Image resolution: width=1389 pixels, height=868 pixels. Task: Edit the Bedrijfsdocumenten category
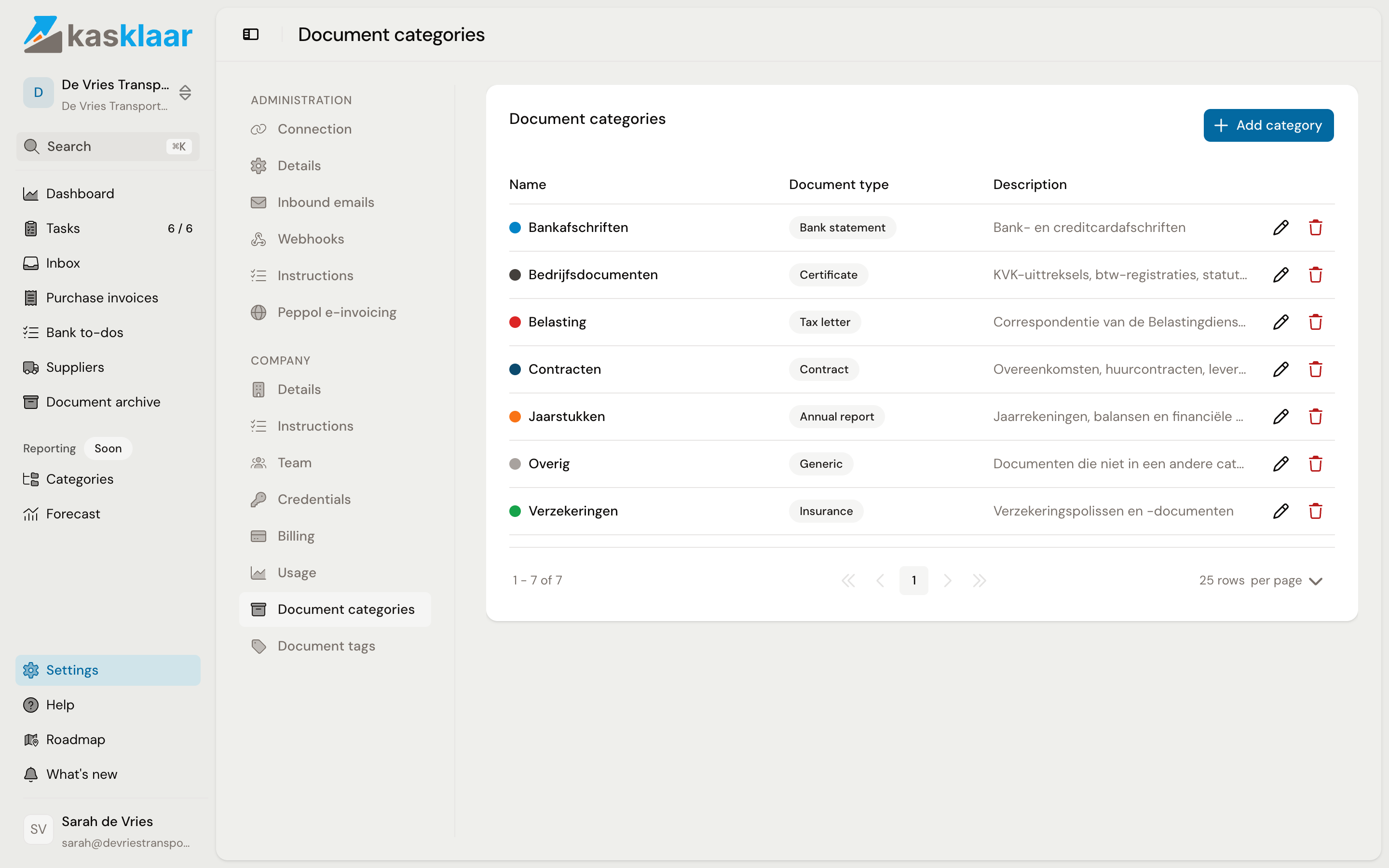tap(1280, 274)
